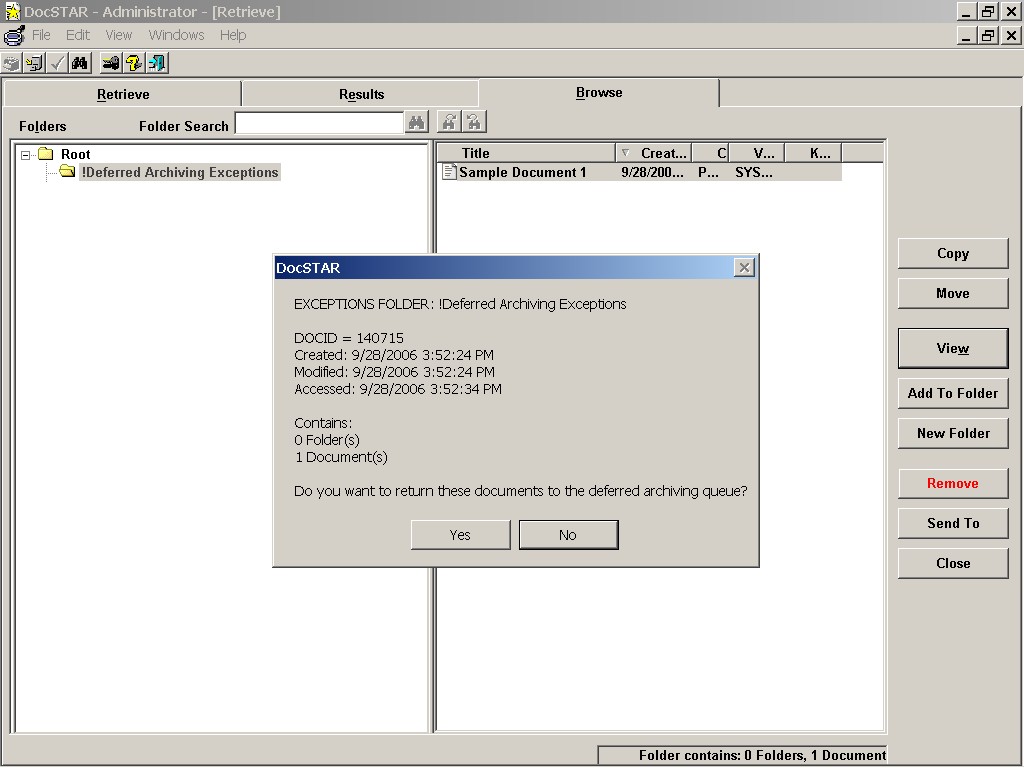This screenshot has width=1024, height=768.
Task: Click the greyed-out scanner icon in the toolbar
Action: pos(12,63)
